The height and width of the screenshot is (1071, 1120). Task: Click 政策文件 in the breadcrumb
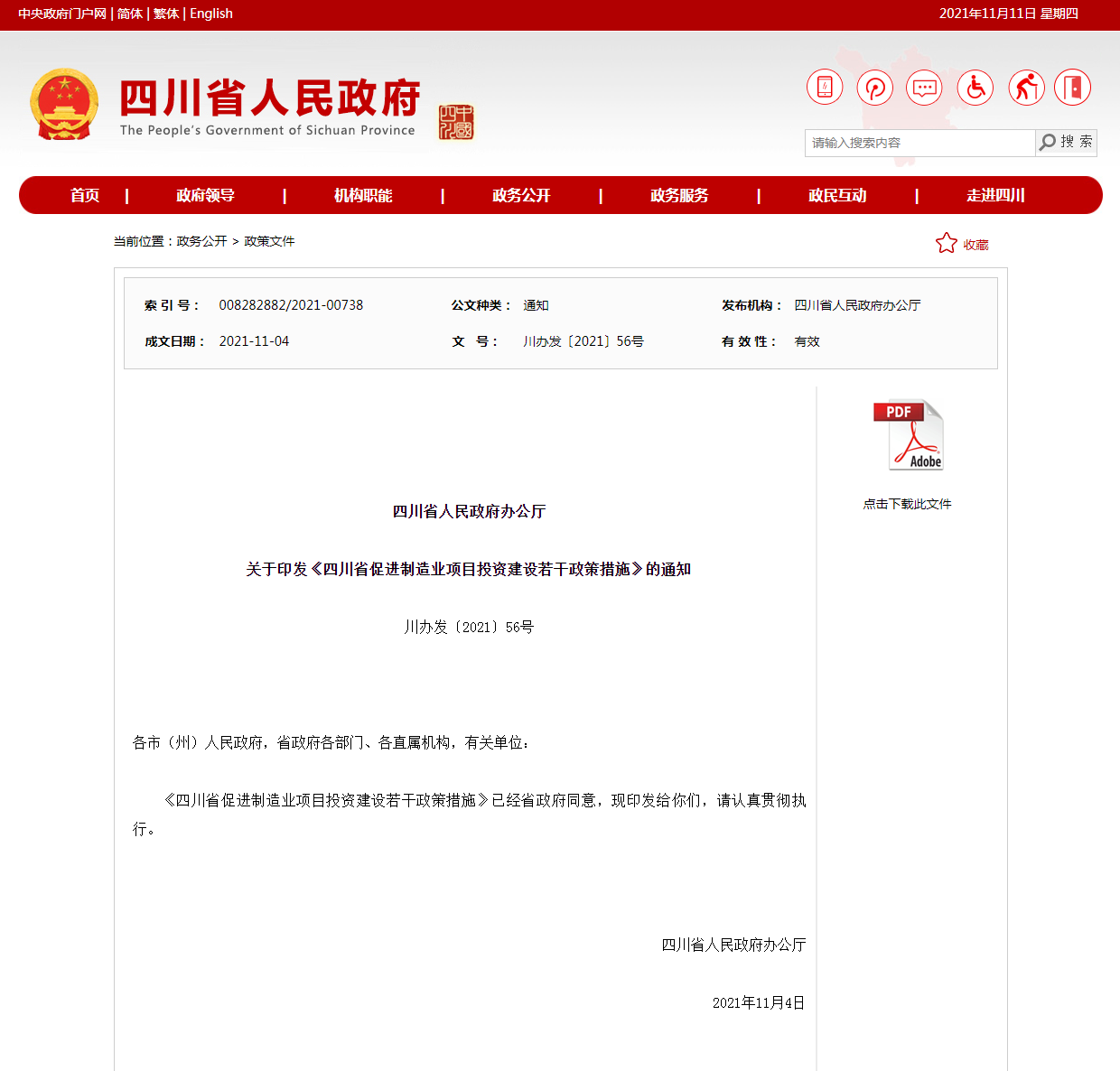(x=269, y=241)
